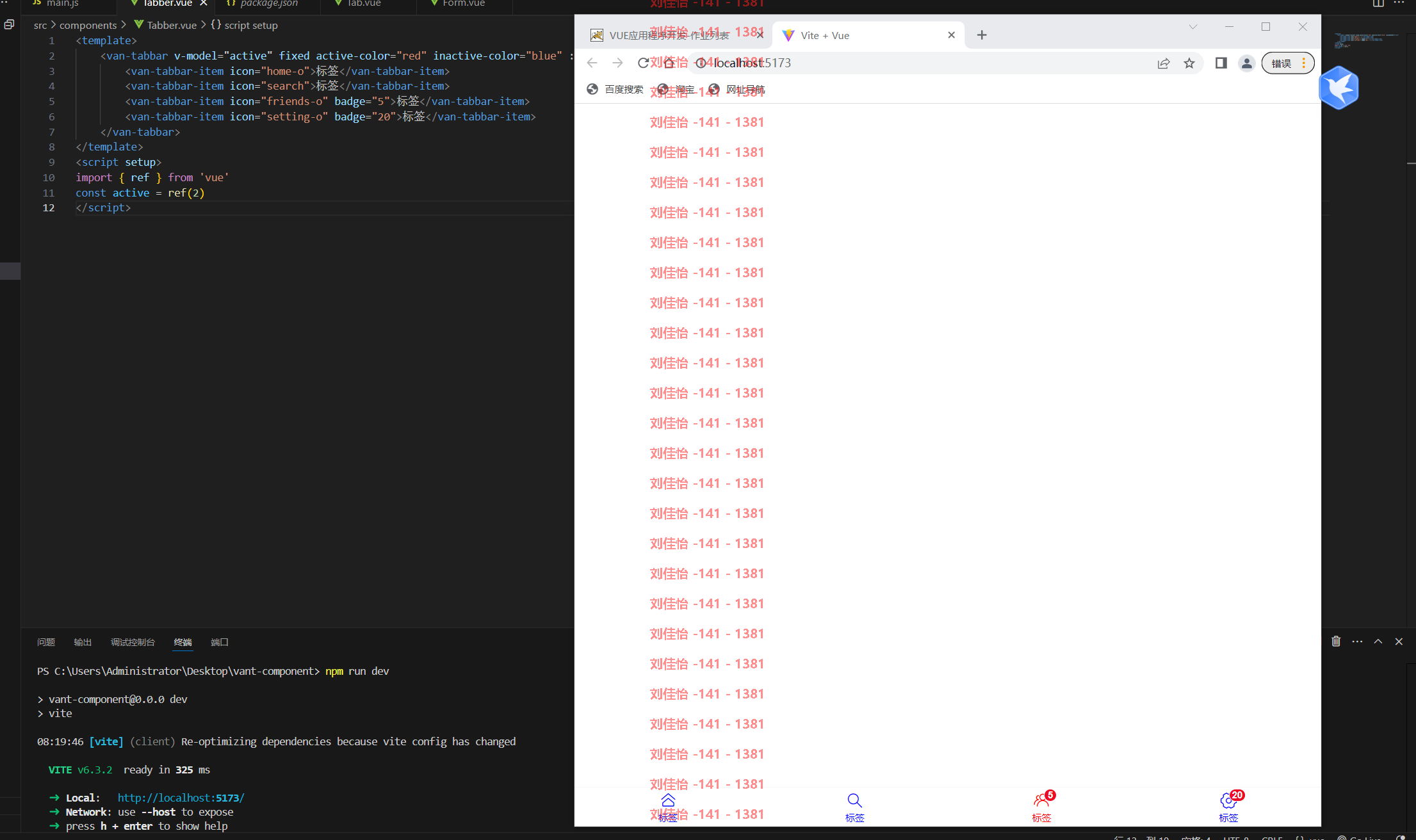The image size is (1416, 840).
Task: Click the editor minimap
Action: (x=1366, y=41)
